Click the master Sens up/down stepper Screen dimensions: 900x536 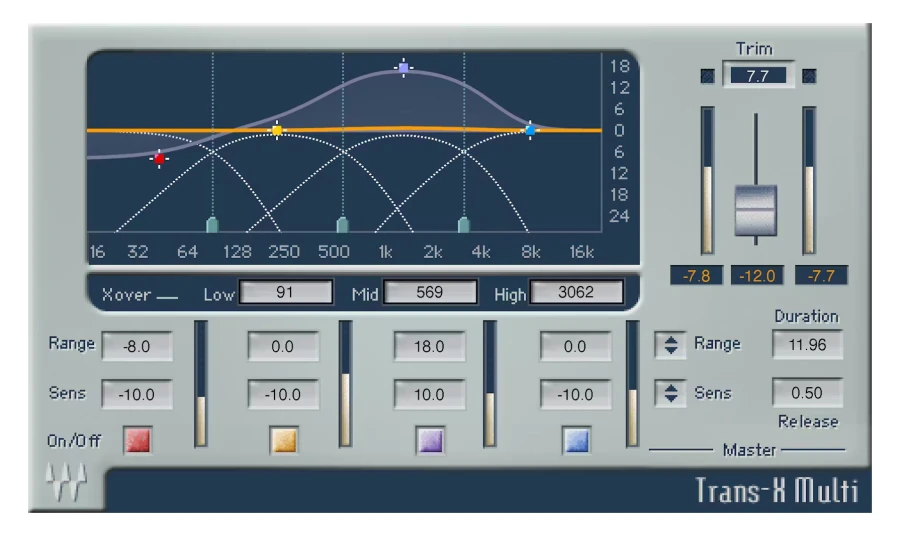tap(670, 393)
